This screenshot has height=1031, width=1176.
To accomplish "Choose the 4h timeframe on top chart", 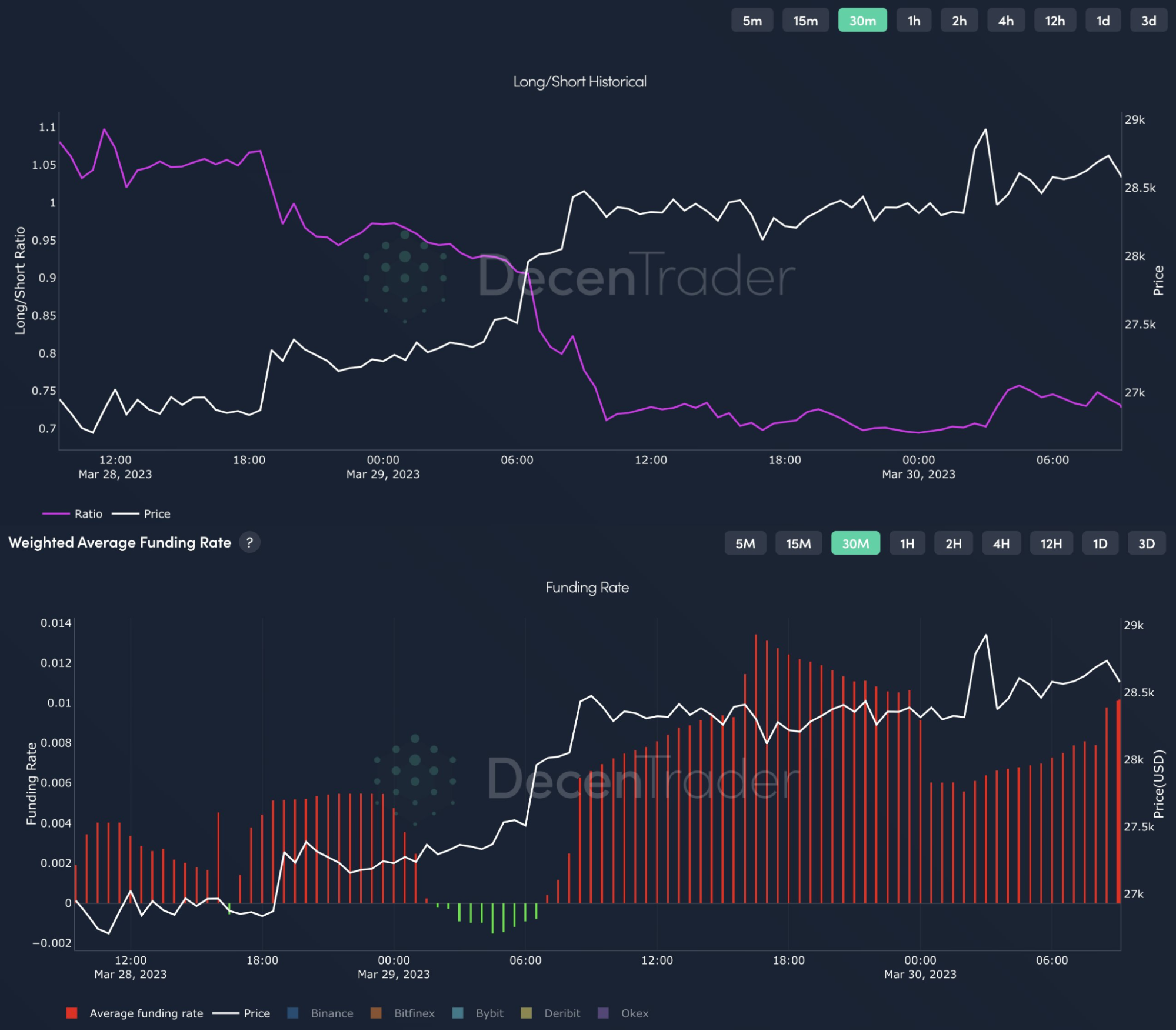I will tap(1006, 21).
